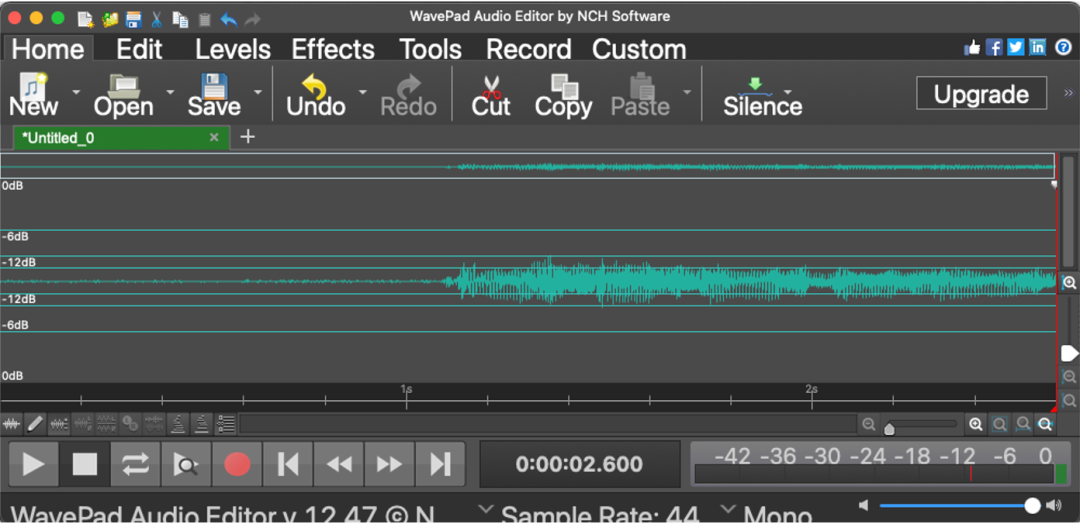The height and width of the screenshot is (524, 1080).
Task: Add a new file tab with plus button
Action: 247,137
